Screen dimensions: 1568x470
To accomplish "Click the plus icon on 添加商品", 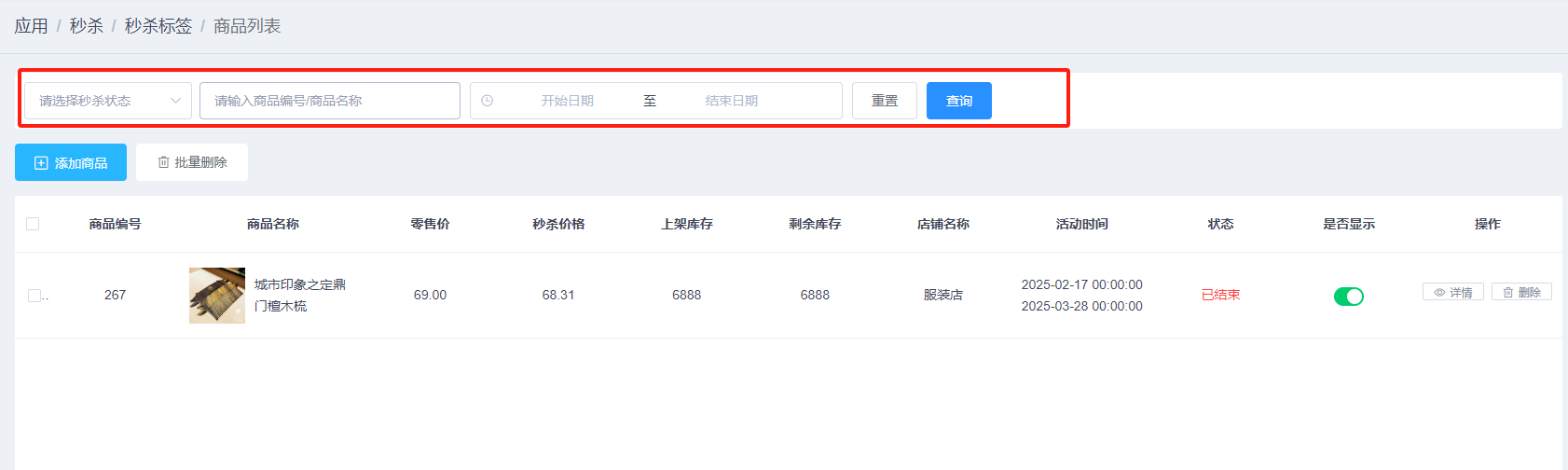I will coord(41,163).
